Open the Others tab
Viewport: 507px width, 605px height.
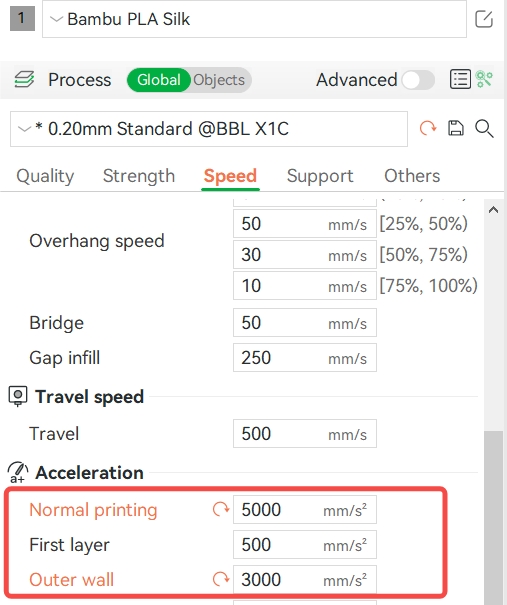point(412,176)
